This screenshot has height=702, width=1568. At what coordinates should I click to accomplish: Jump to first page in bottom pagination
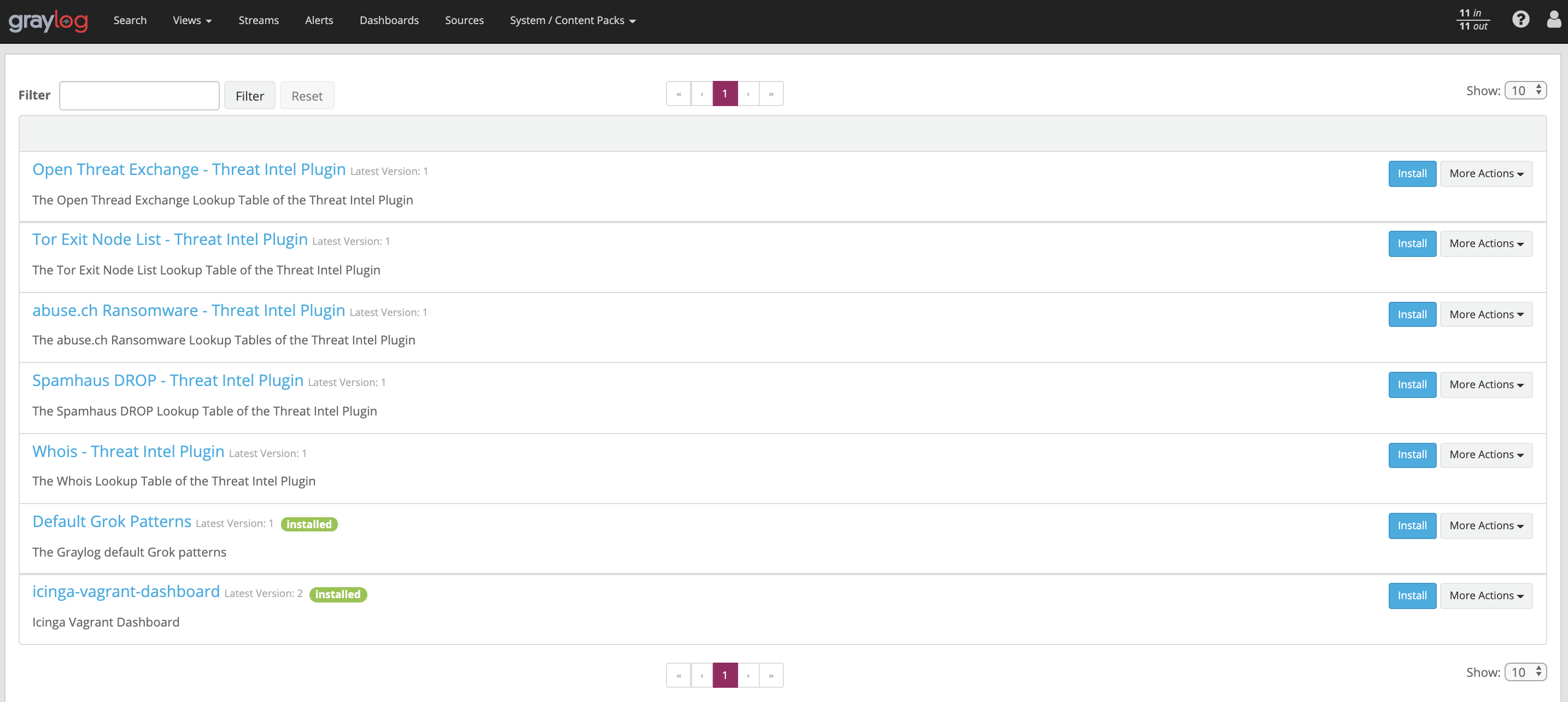678,675
